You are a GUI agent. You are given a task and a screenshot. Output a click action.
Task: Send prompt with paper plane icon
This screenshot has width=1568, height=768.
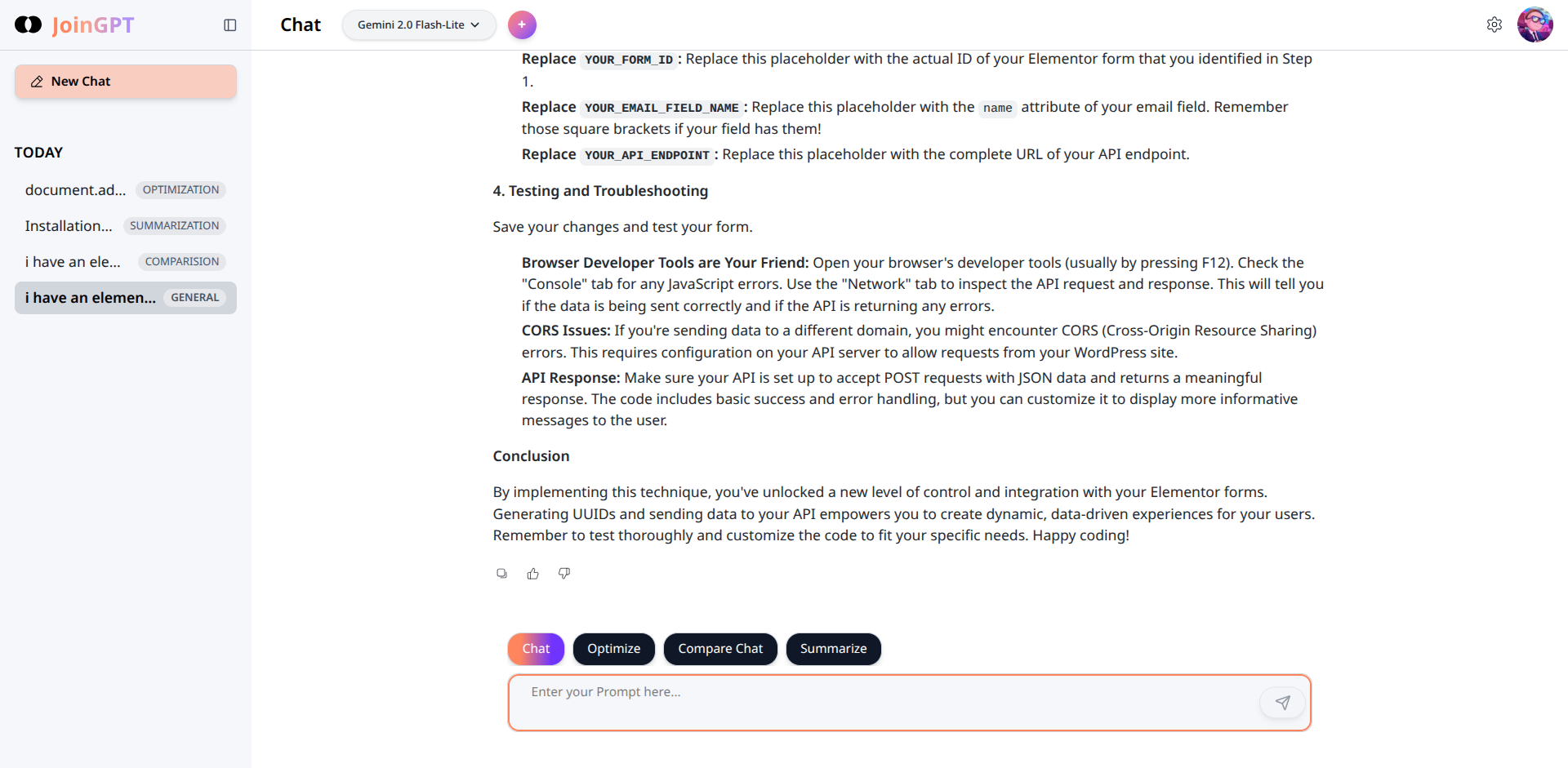(x=1282, y=703)
